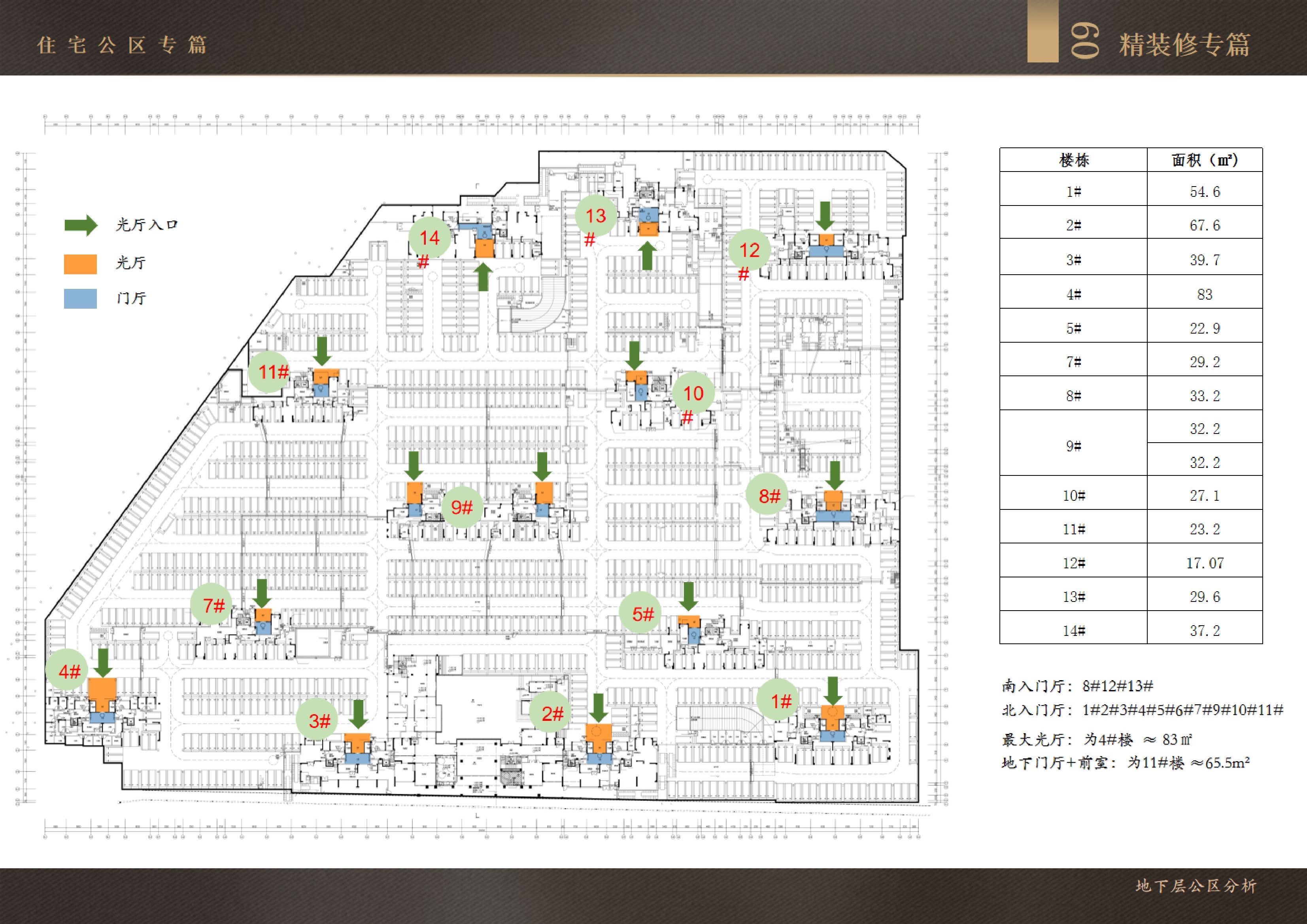Click the green arrow above building 4#

(102, 662)
